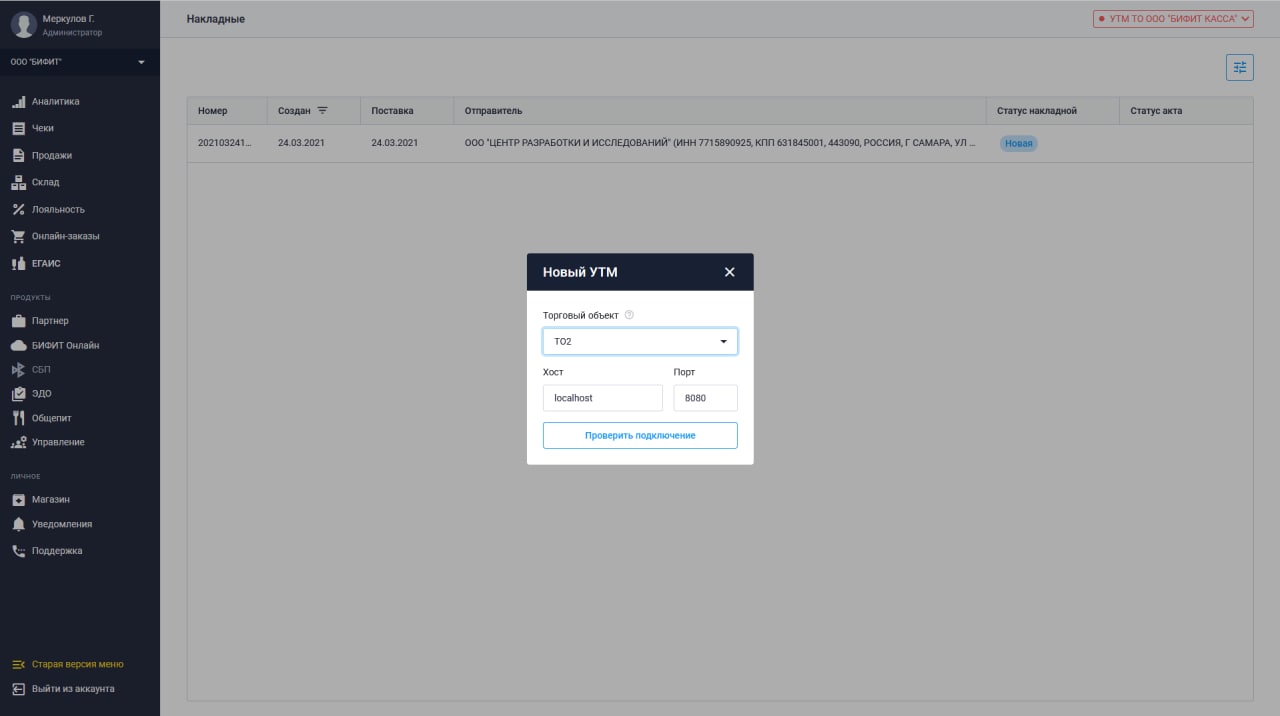
Task: Click the user avatar for Меркулов Г.
Action: coord(24,24)
